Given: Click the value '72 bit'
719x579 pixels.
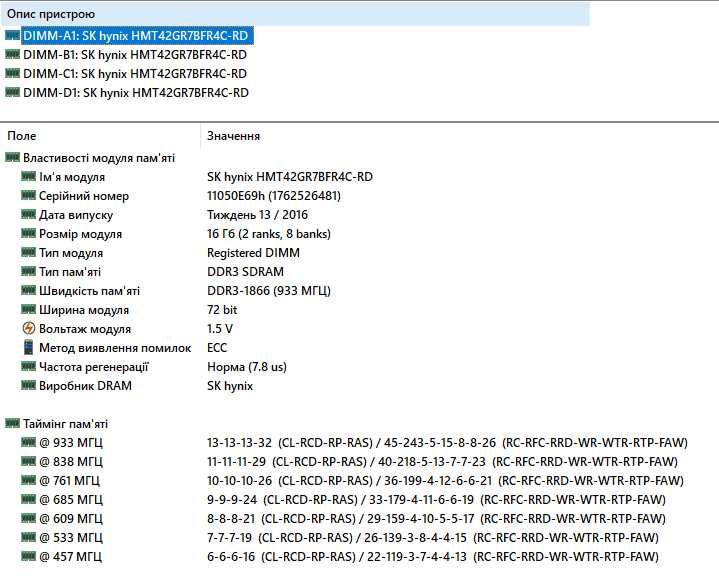Looking at the screenshot, I should (x=222, y=310).
